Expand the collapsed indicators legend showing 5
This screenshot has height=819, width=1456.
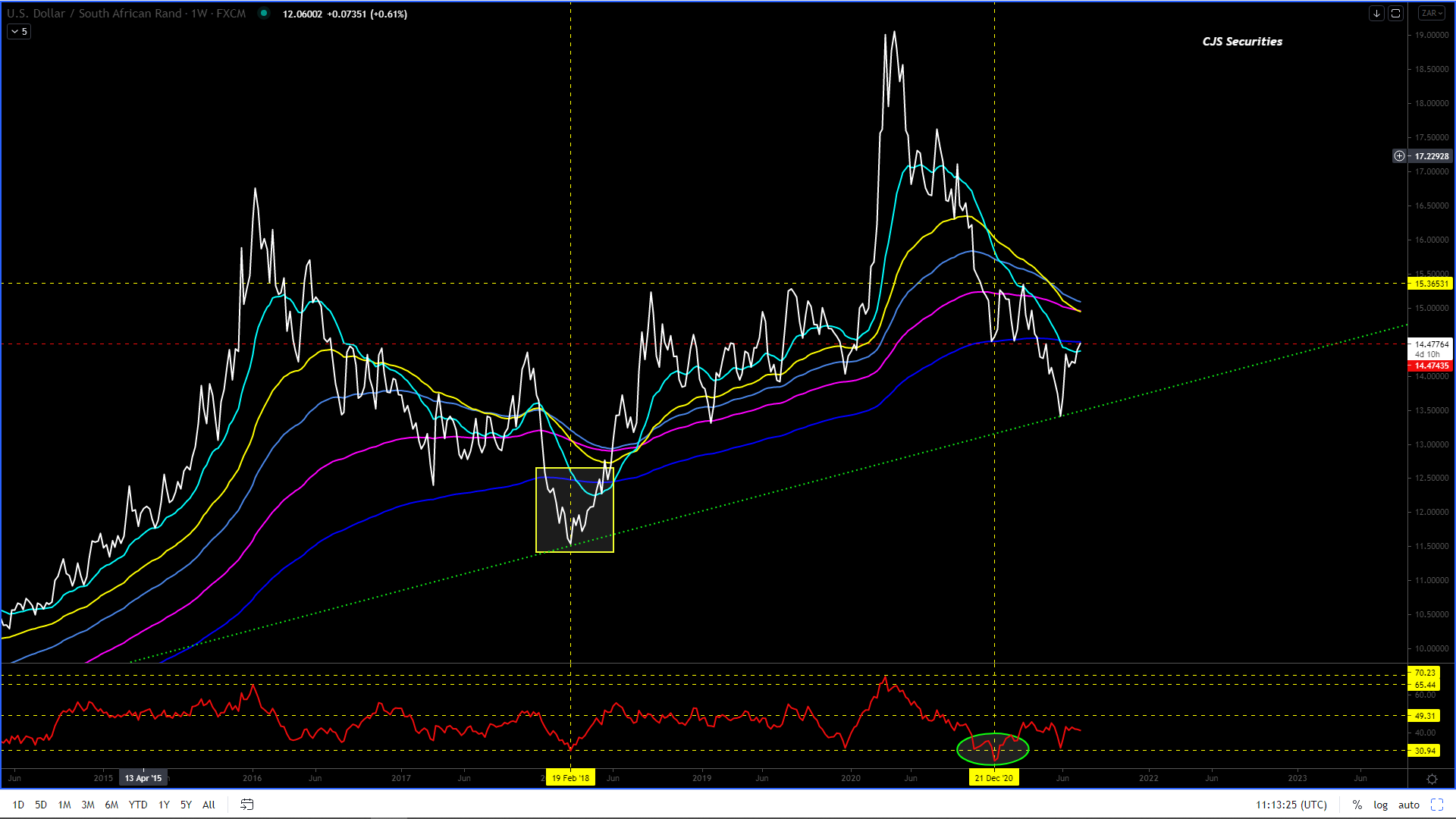pyautogui.click(x=19, y=32)
